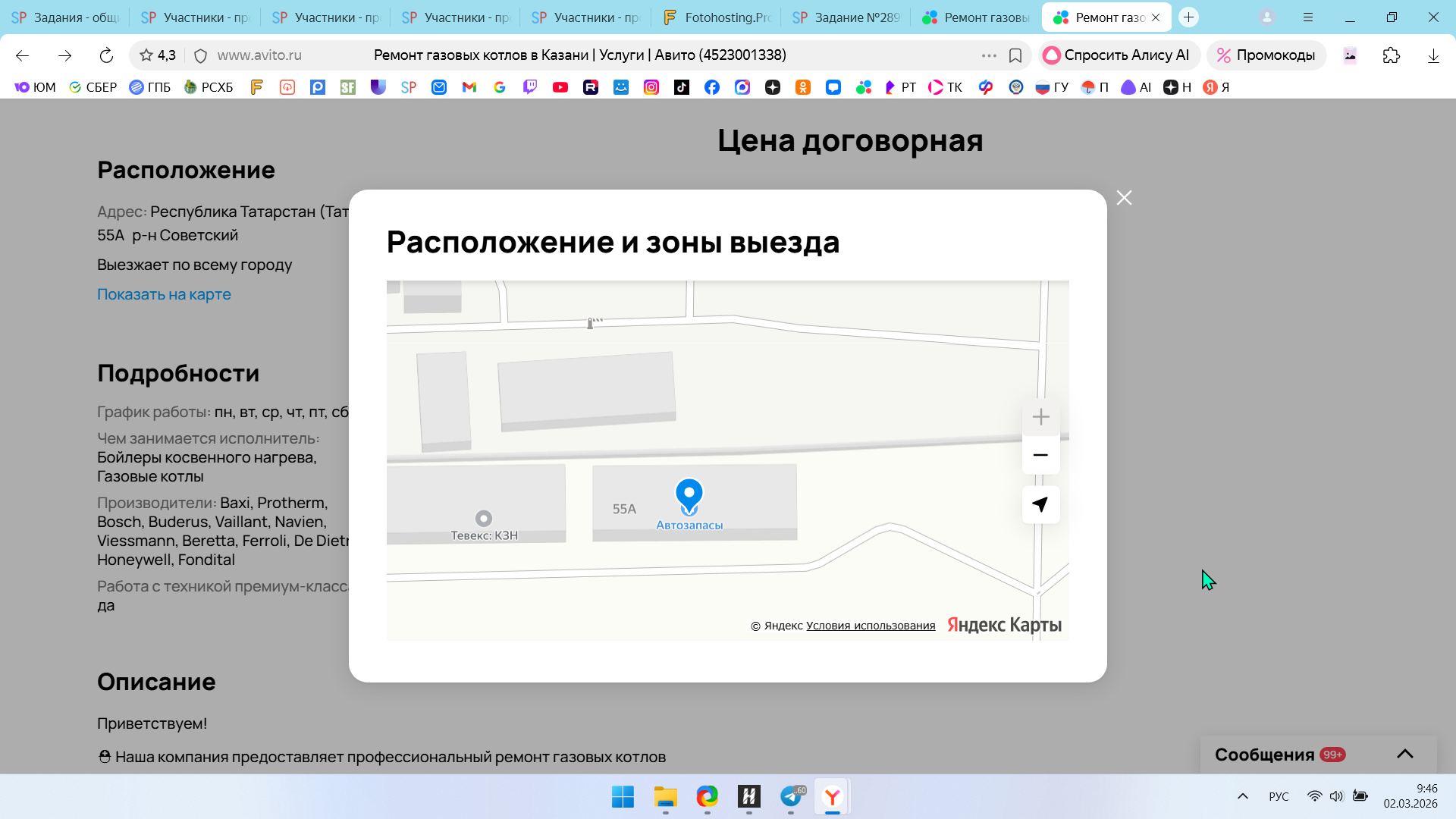Viewport: 1456px width, 819px height.
Task: Bookmark this page in address bar
Action: 1015,55
